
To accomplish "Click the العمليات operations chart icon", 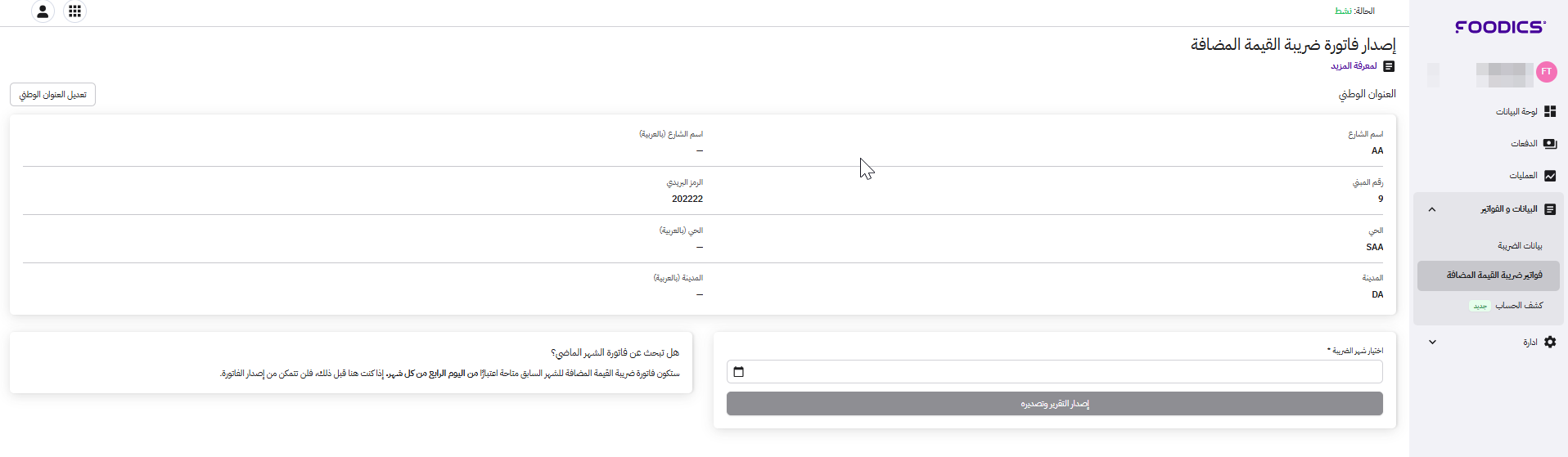I will (x=1549, y=176).
